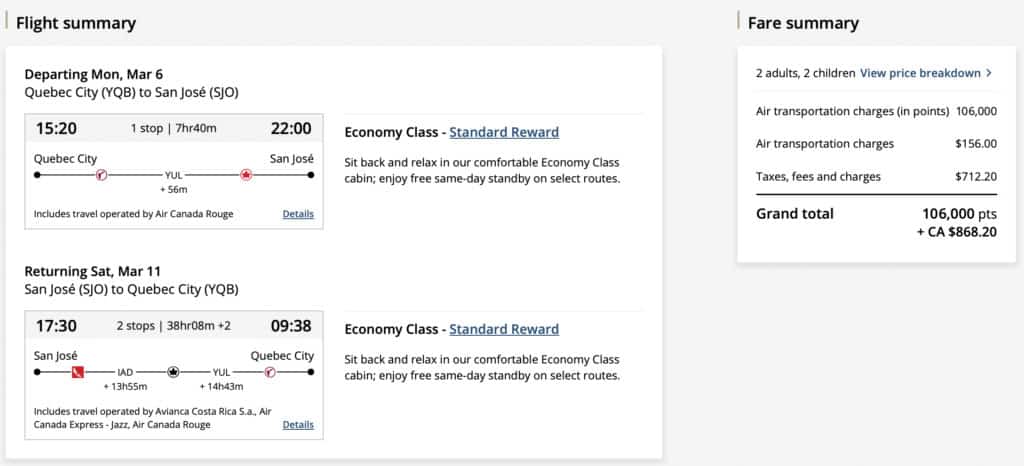Open Standard Reward link for the departing flight

tap(504, 132)
